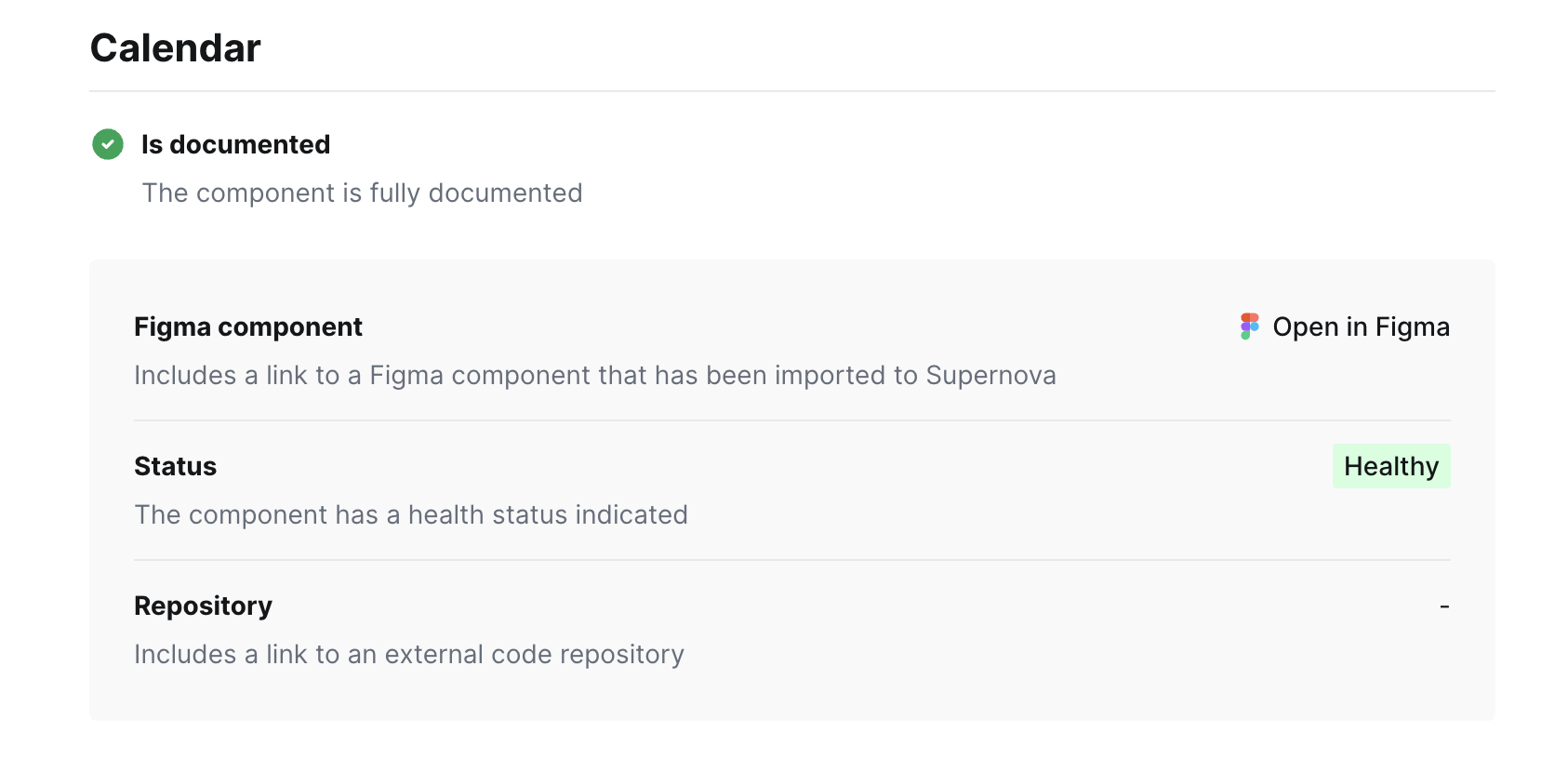The image size is (1568, 759).
Task: Click the green documented checkmark icon
Action: point(108,144)
